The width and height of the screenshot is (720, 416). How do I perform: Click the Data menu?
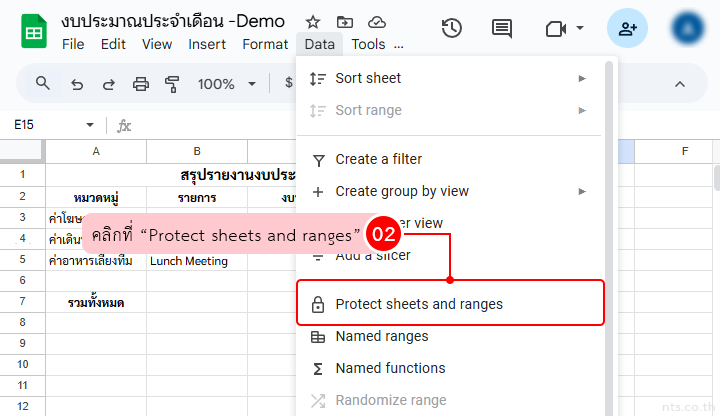(x=320, y=44)
